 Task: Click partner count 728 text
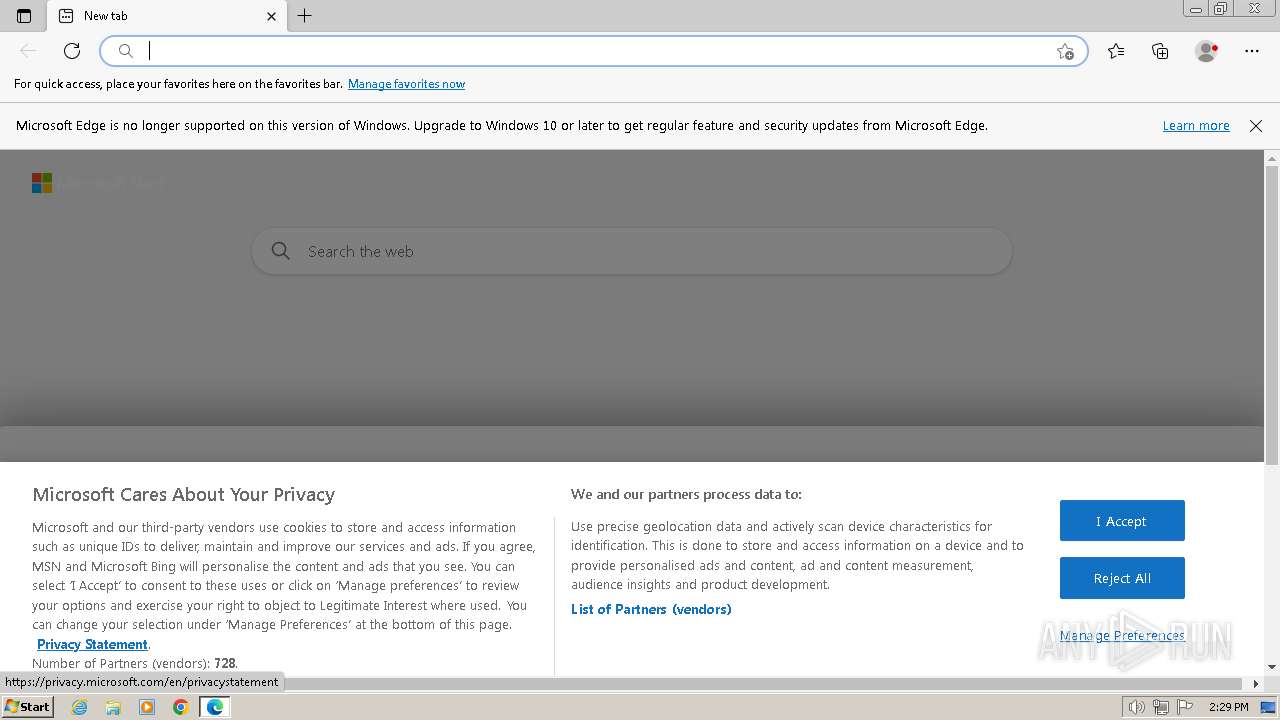click(x=225, y=663)
